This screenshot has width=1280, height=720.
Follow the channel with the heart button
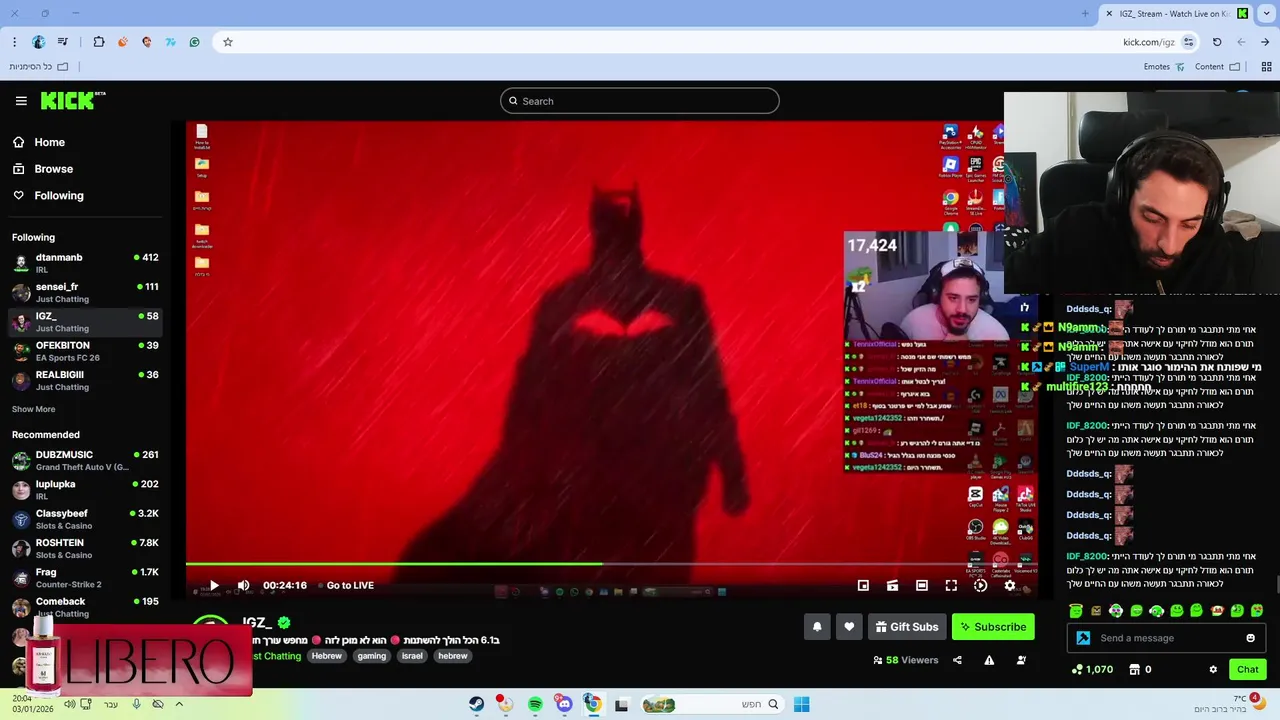(x=849, y=627)
